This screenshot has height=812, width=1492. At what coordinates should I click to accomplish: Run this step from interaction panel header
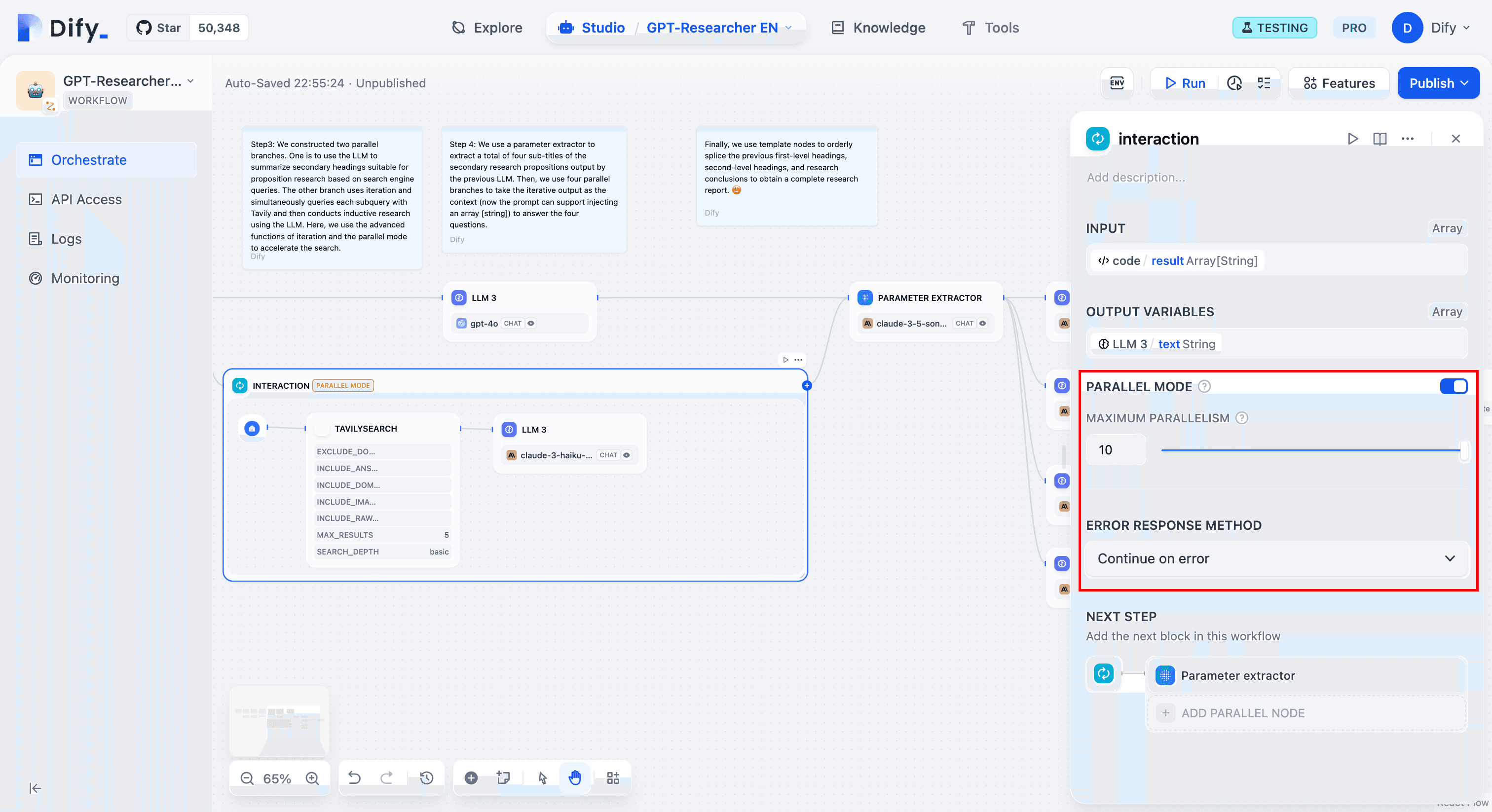click(1352, 139)
